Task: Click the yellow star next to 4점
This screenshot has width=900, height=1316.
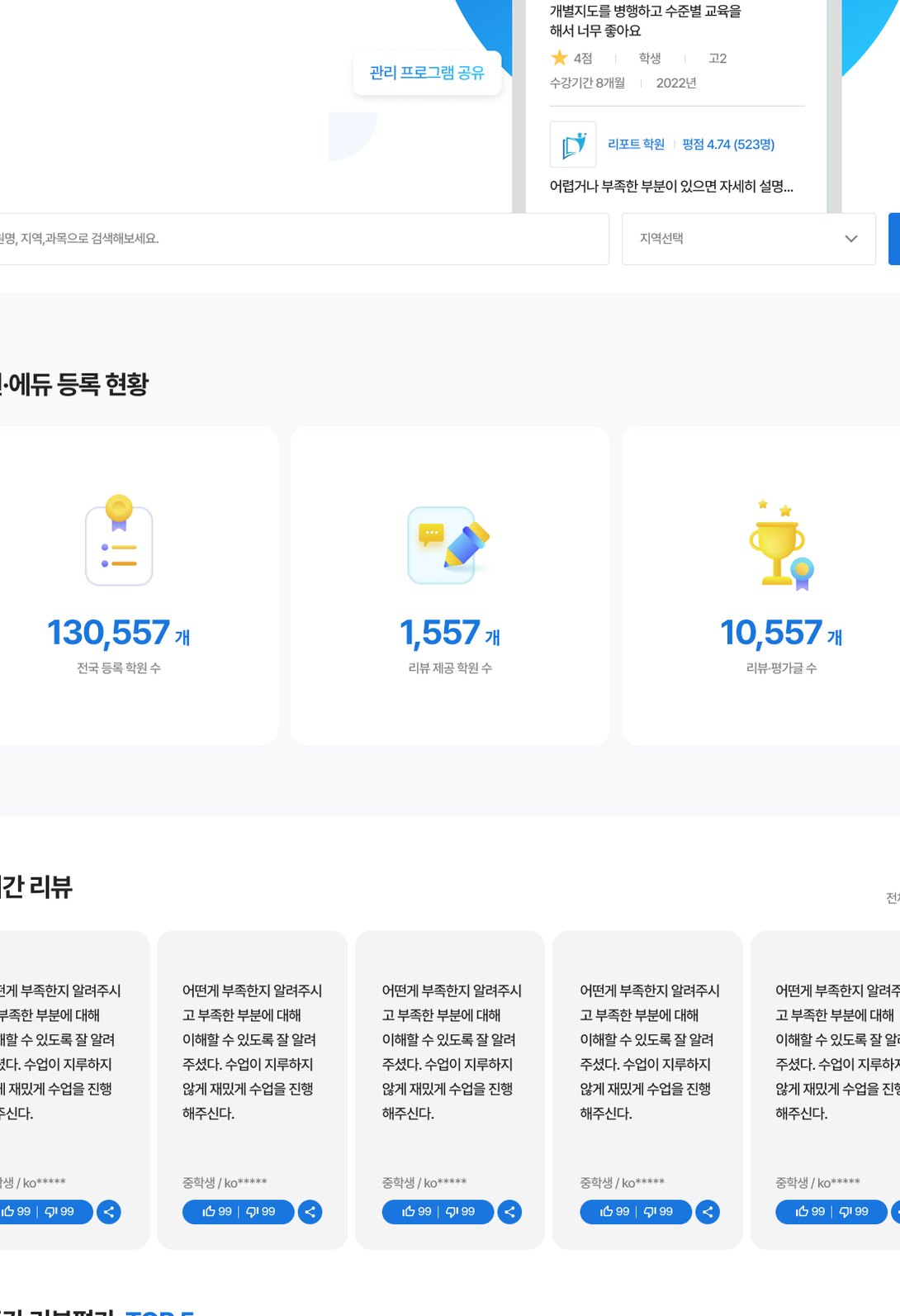Action: point(559,58)
